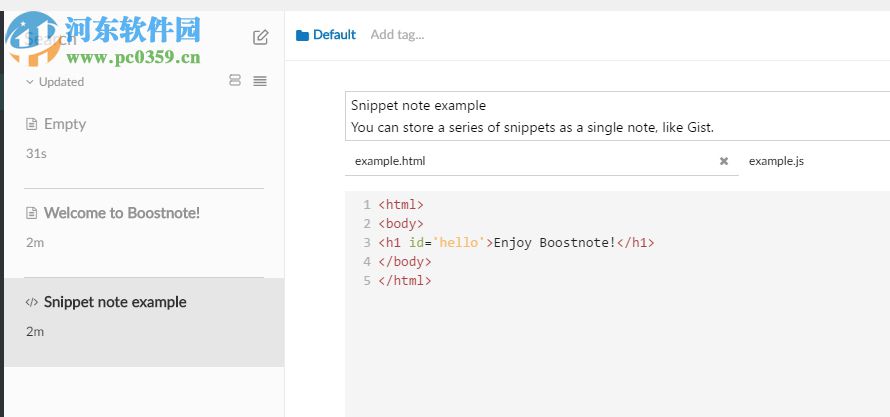The height and width of the screenshot is (417, 890).
Task: Click document icon beside Welcome to Boostnote
Action: 32,213
